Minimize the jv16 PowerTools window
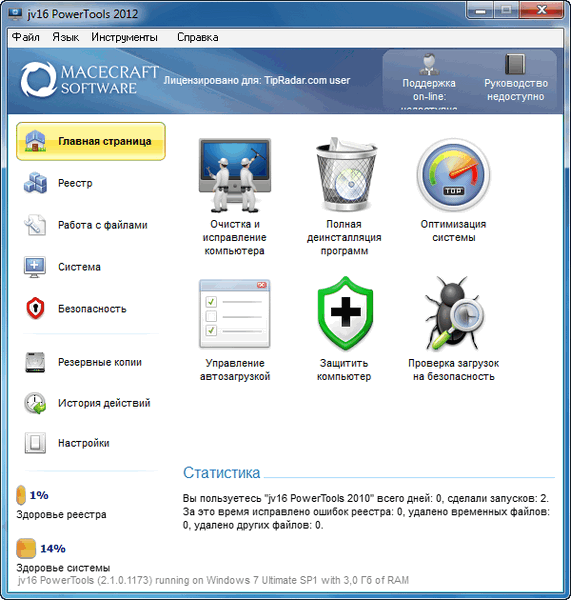Viewport: 571px width, 600px height. 480,10
